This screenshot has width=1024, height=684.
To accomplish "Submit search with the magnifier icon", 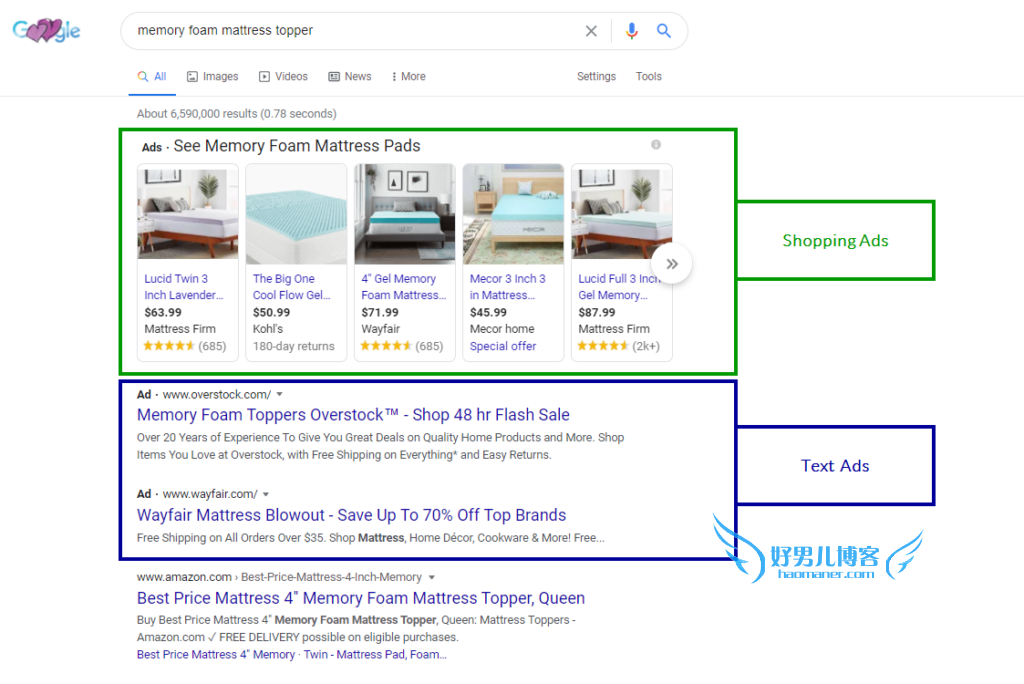I will [664, 31].
